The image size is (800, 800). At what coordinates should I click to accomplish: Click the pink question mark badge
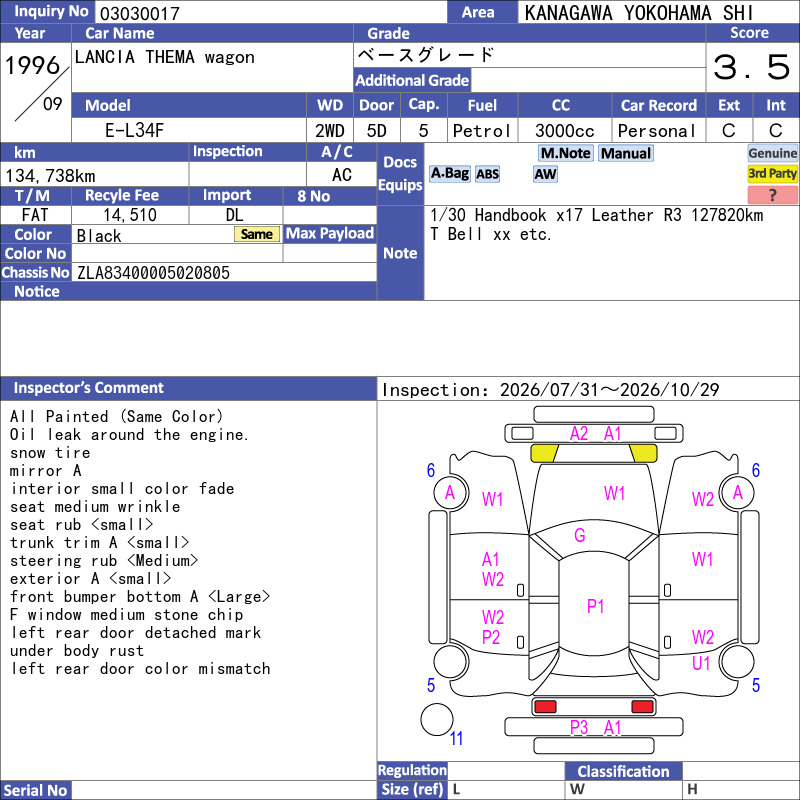point(772,195)
